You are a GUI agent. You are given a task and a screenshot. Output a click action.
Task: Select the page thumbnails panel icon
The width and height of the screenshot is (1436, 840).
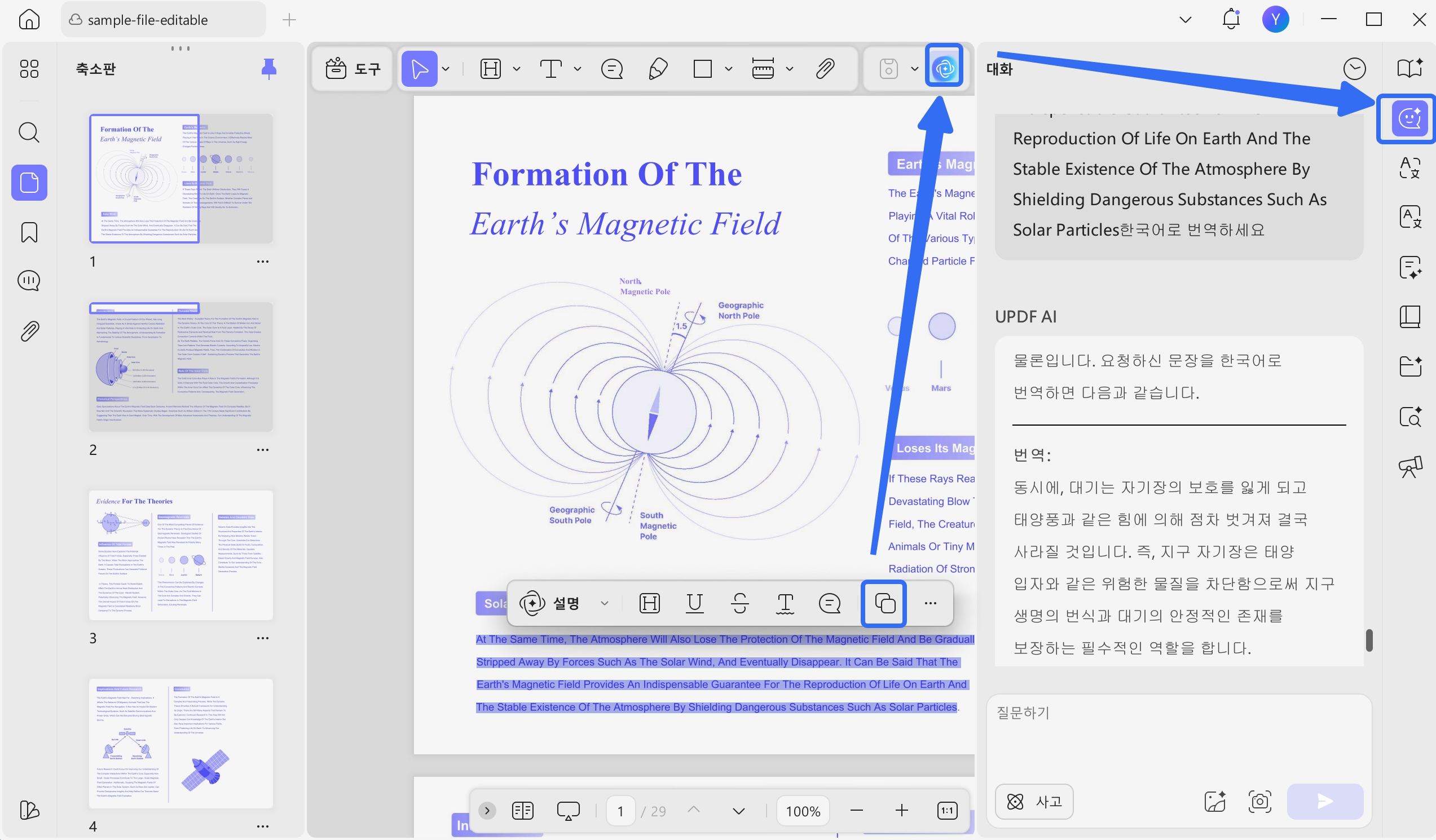pos(29,183)
